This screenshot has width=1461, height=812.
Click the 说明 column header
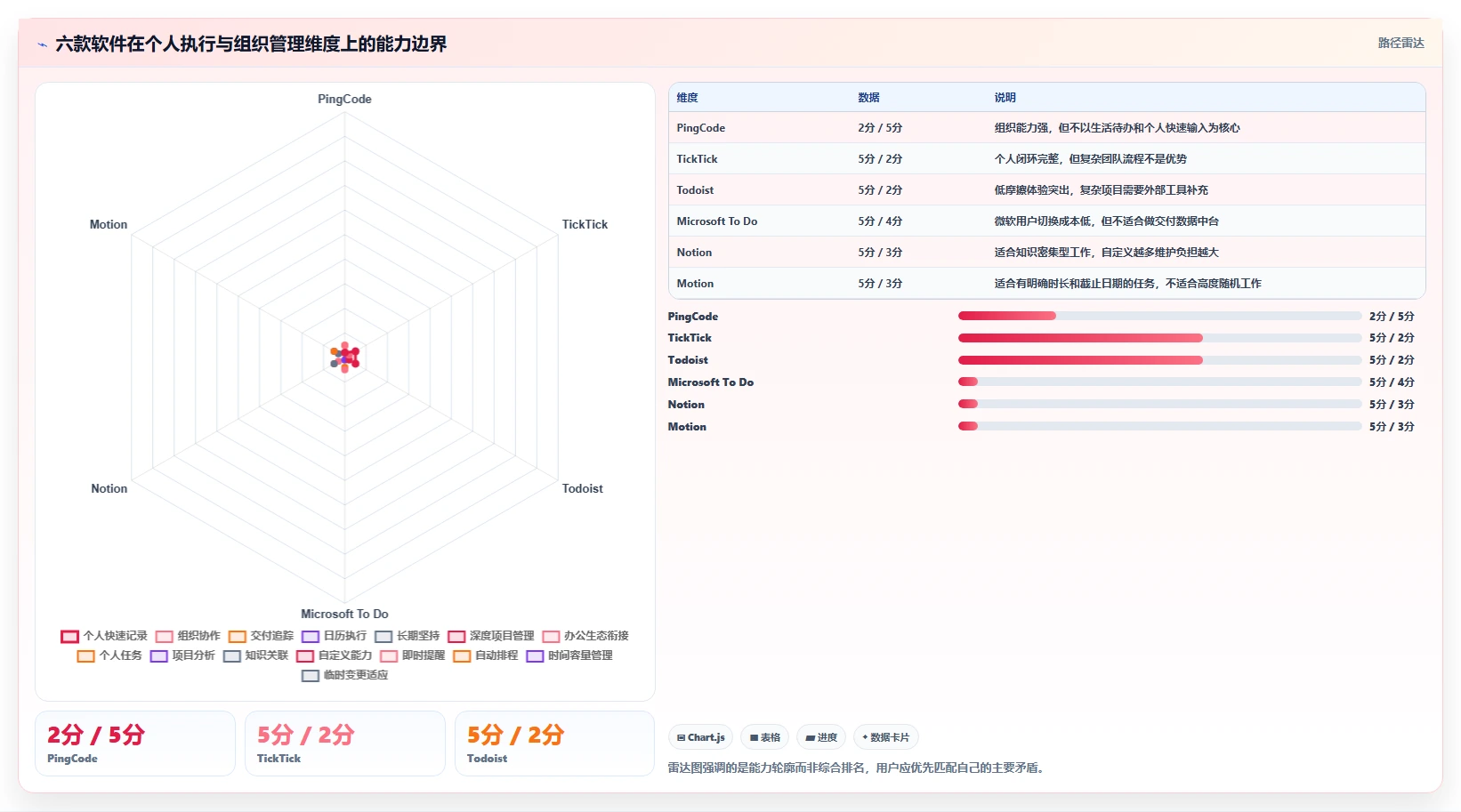click(1005, 98)
